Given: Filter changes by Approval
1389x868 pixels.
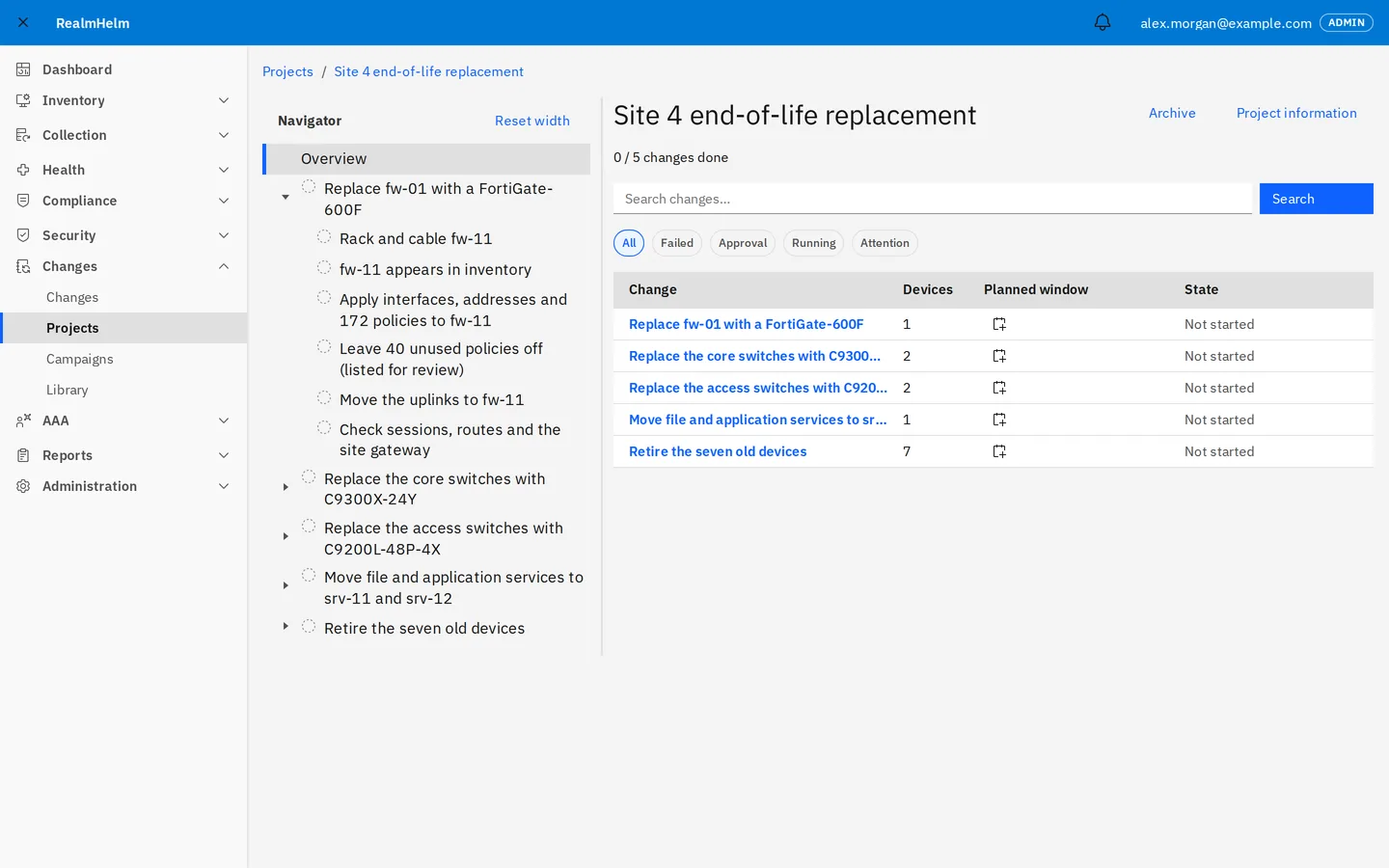Looking at the screenshot, I should pyautogui.click(x=743, y=243).
